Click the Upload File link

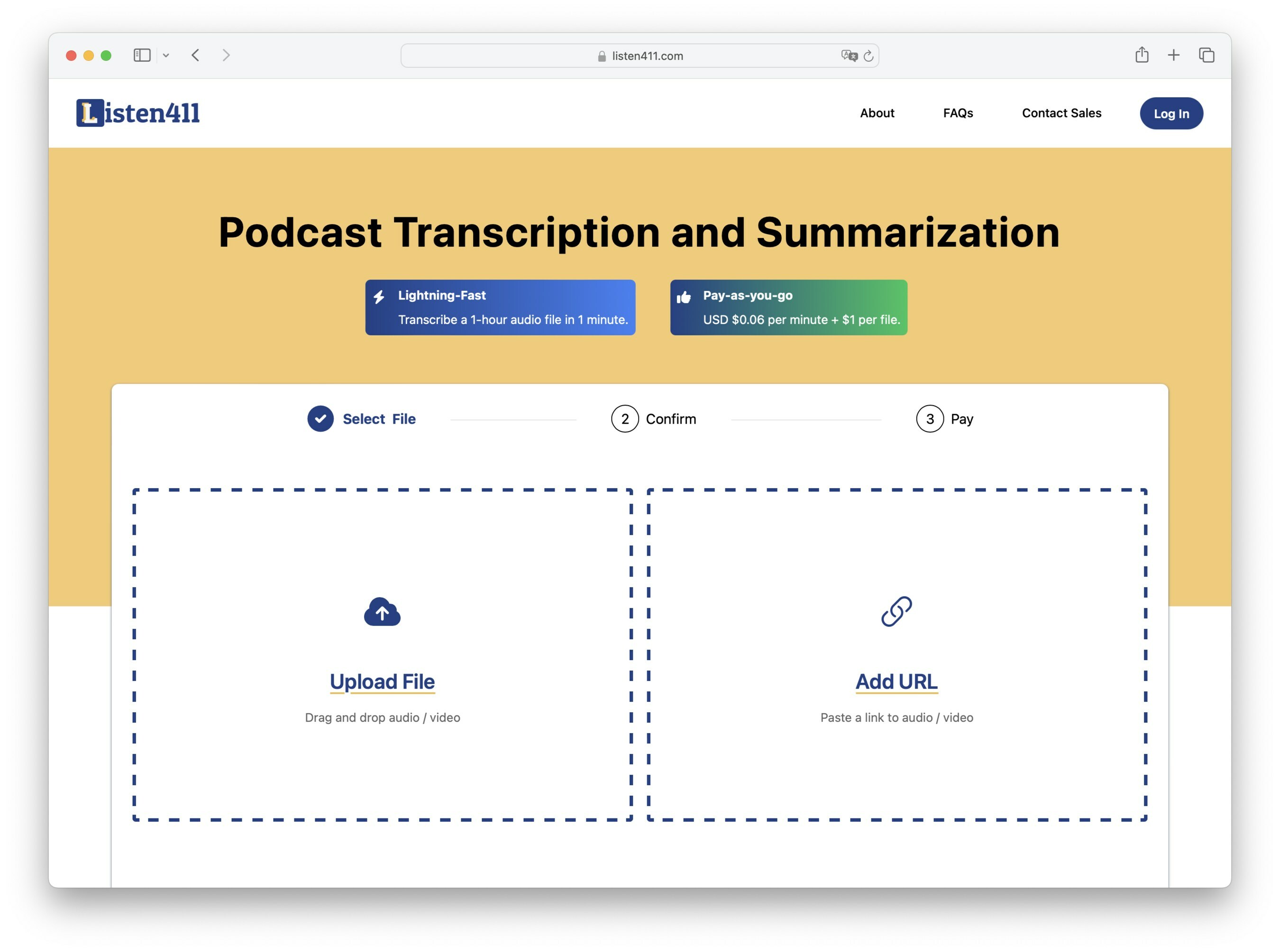(382, 682)
